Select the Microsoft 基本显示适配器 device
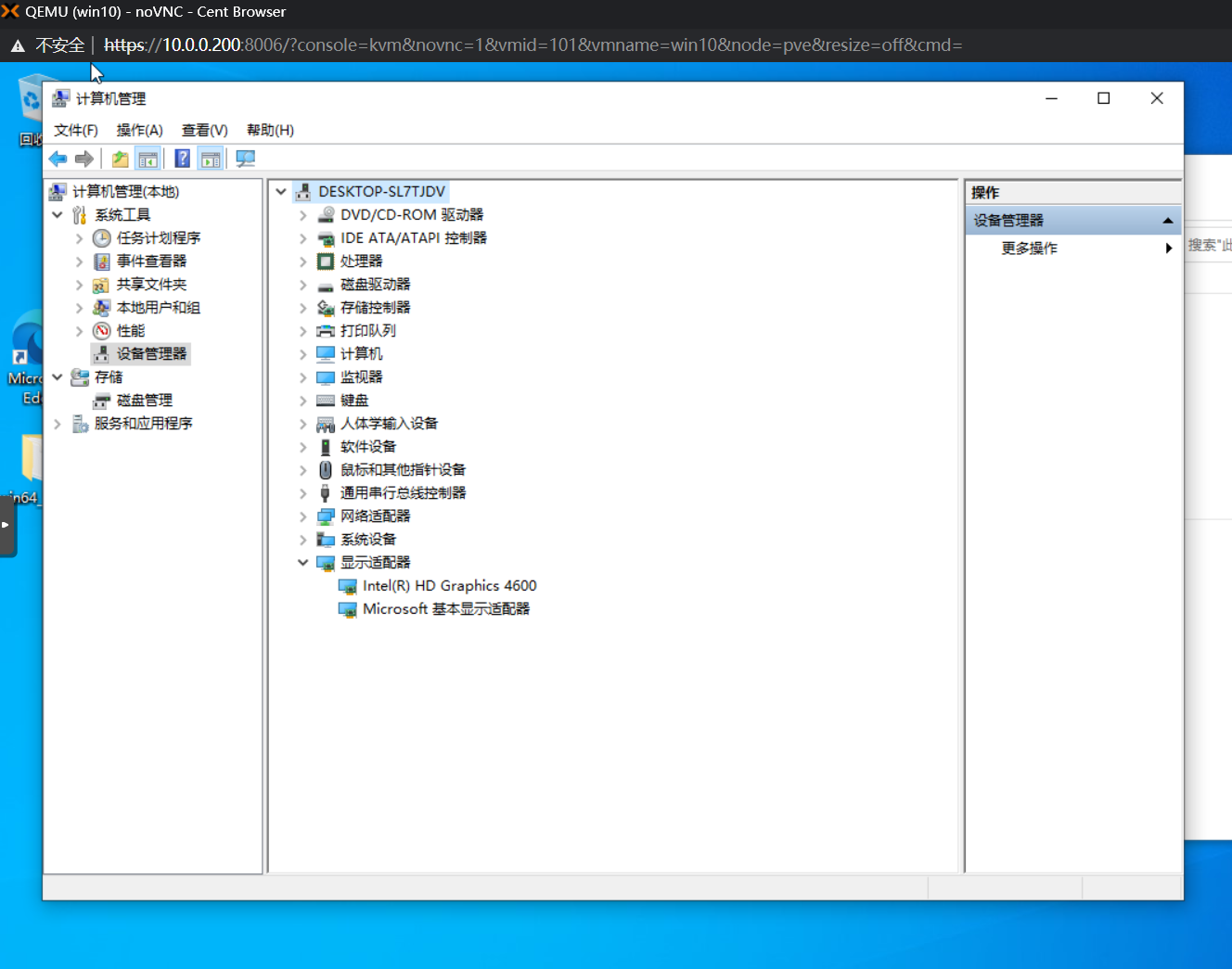This screenshot has width=1232, height=969. tap(446, 609)
